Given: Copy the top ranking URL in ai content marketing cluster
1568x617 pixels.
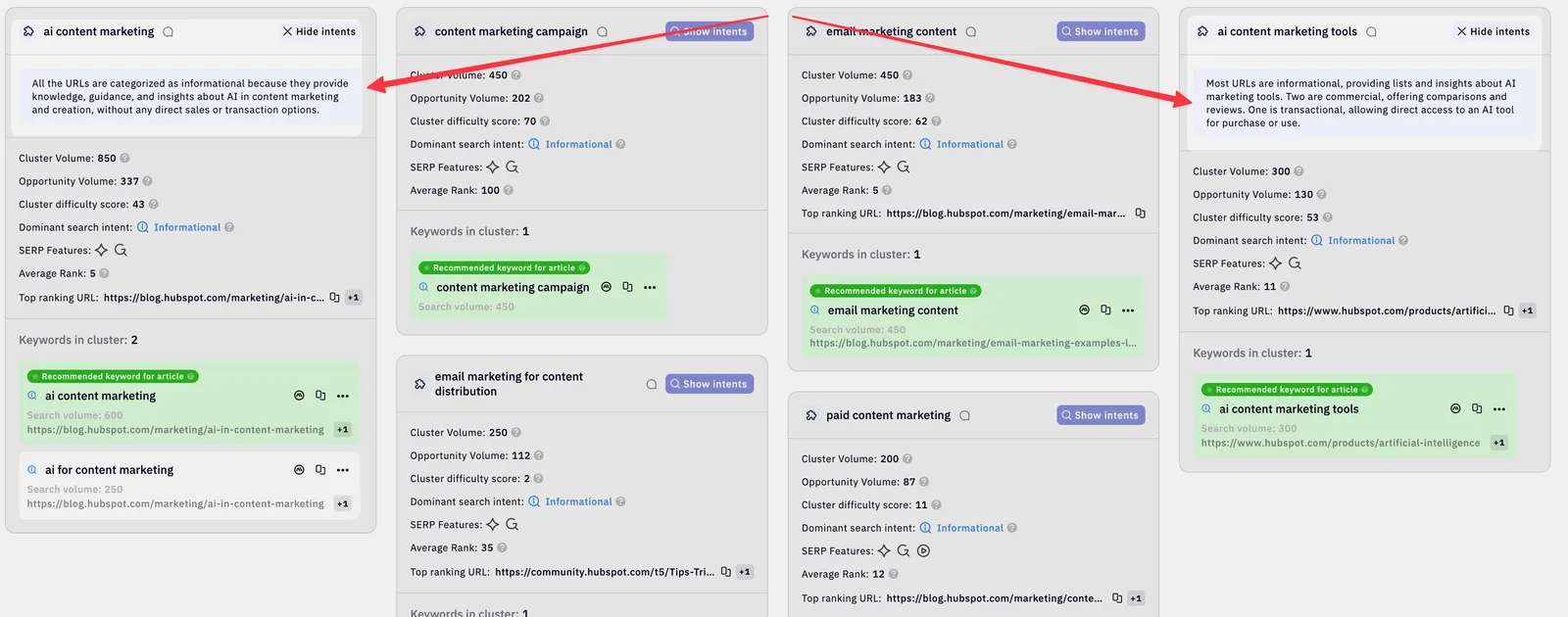Looking at the screenshot, I should [334, 298].
